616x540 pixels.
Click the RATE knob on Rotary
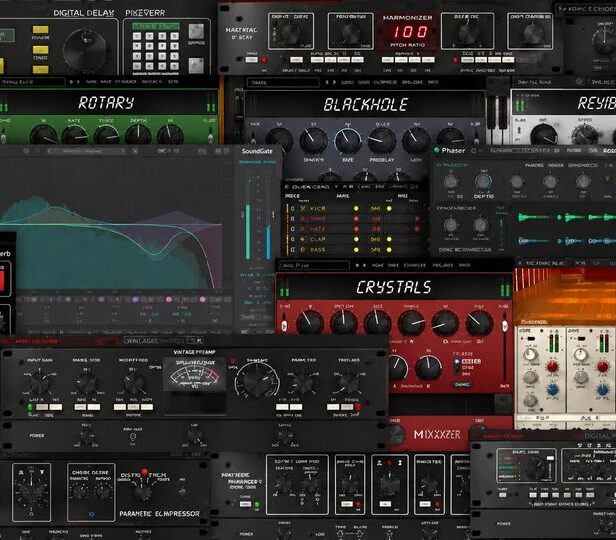pyautogui.click(x=75, y=135)
